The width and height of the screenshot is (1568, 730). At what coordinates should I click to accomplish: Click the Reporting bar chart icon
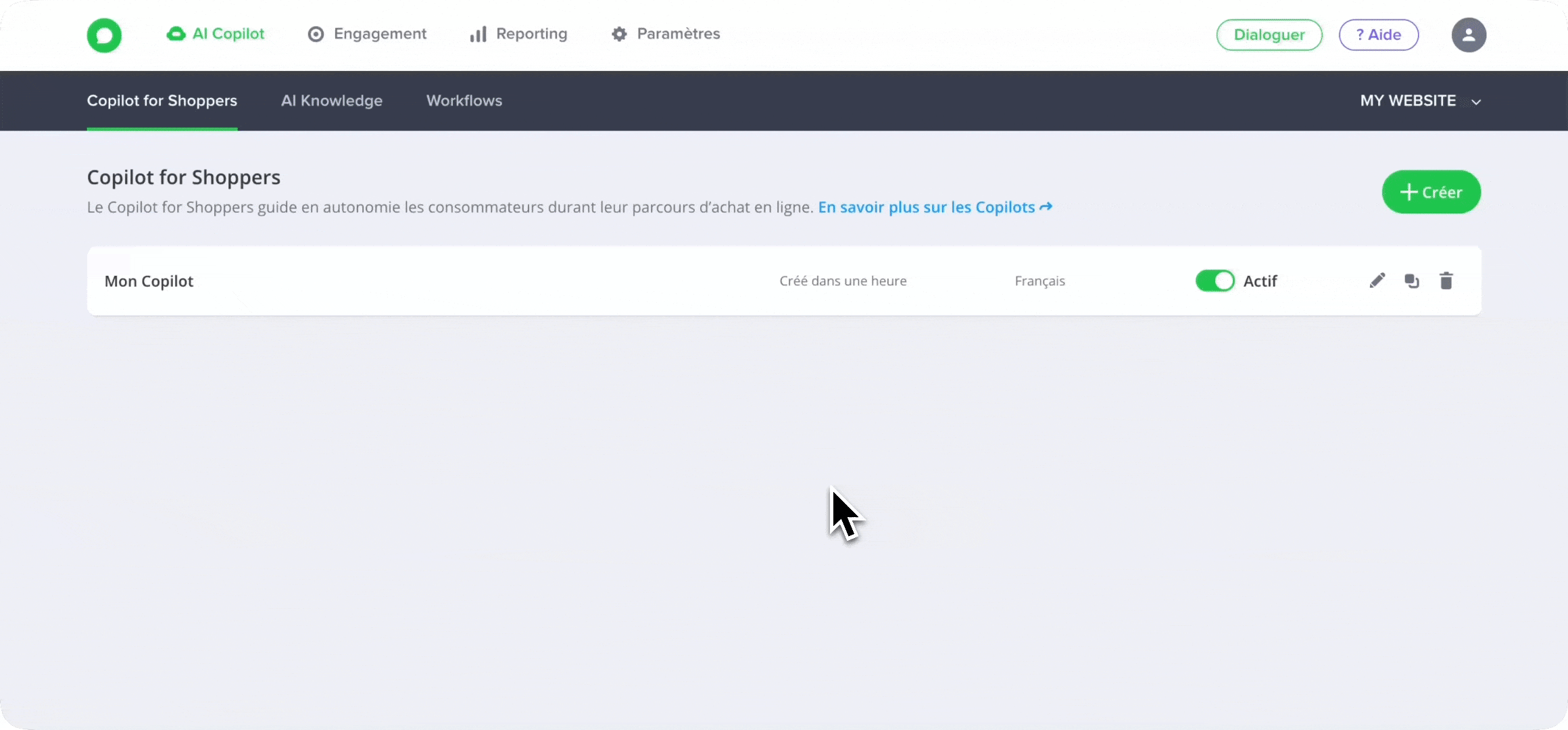tap(478, 34)
